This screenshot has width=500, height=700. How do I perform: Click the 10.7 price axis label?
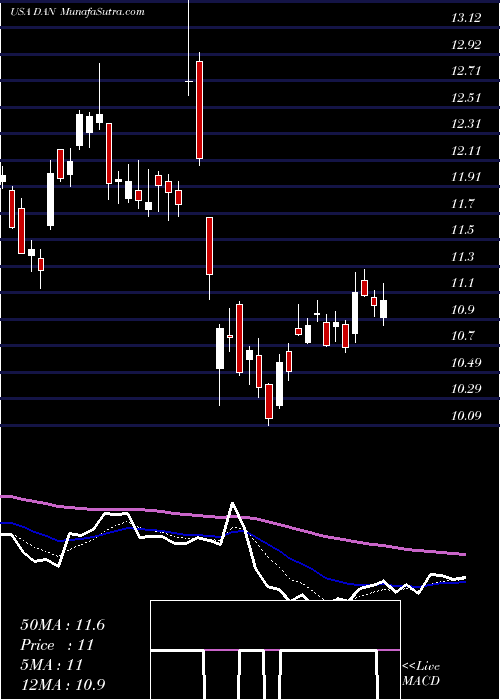click(x=463, y=336)
